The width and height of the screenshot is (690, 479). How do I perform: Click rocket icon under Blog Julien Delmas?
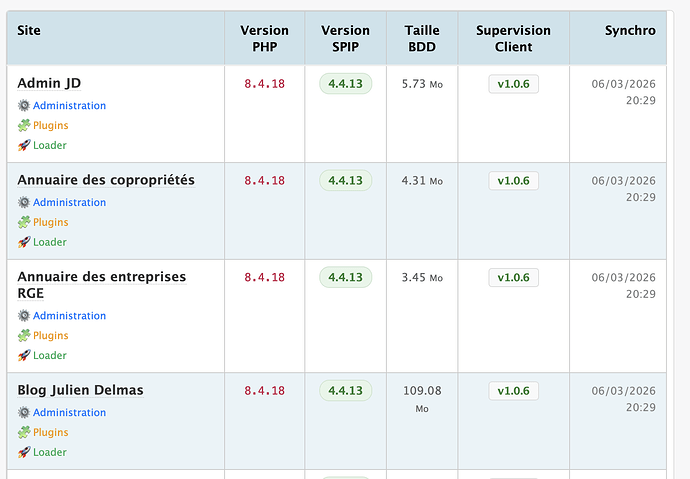click(24, 452)
